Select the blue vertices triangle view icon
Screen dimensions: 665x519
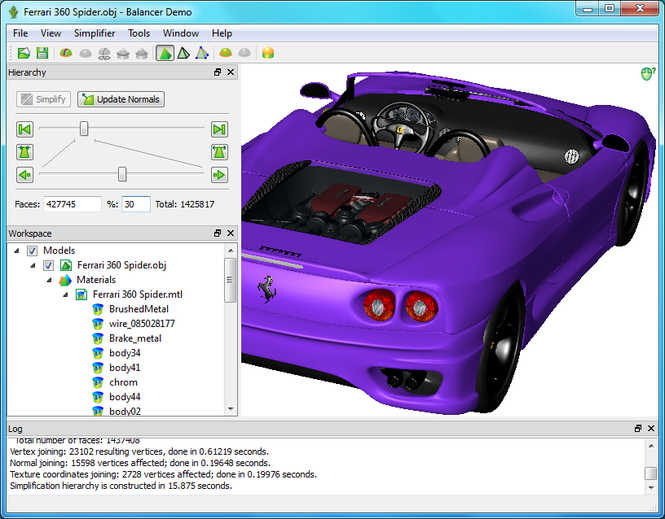202,53
